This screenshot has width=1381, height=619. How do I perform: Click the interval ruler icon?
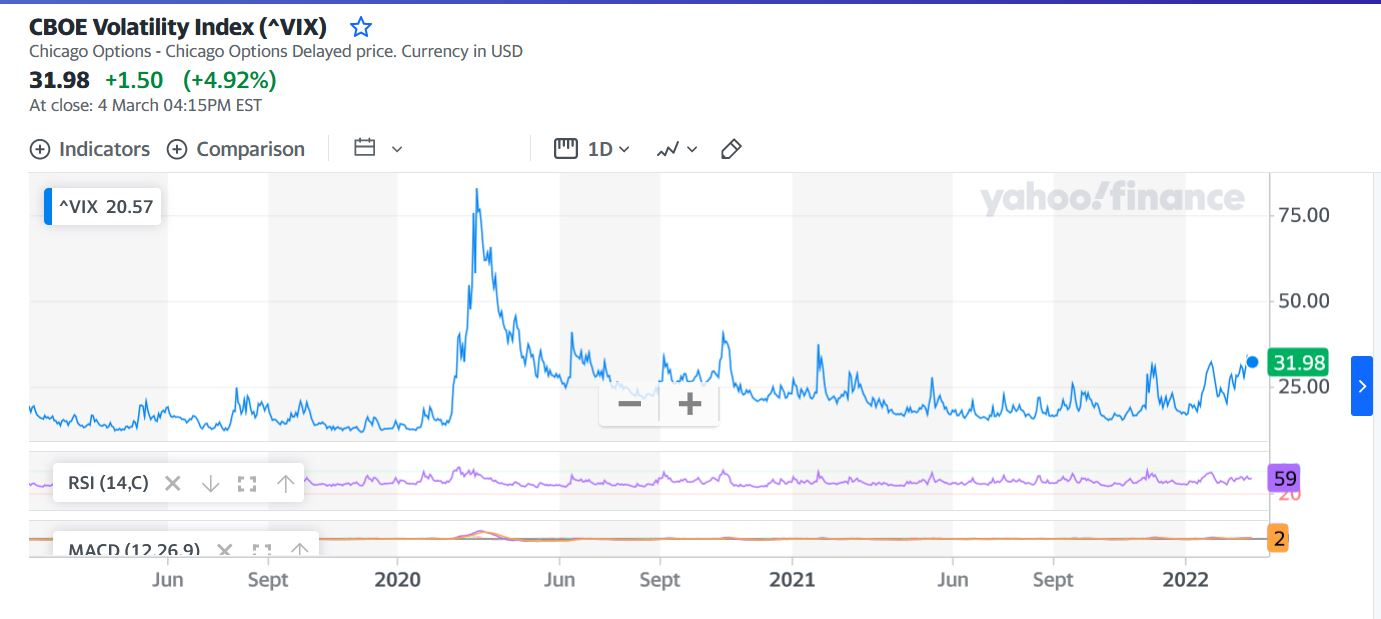(x=566, y=149)
